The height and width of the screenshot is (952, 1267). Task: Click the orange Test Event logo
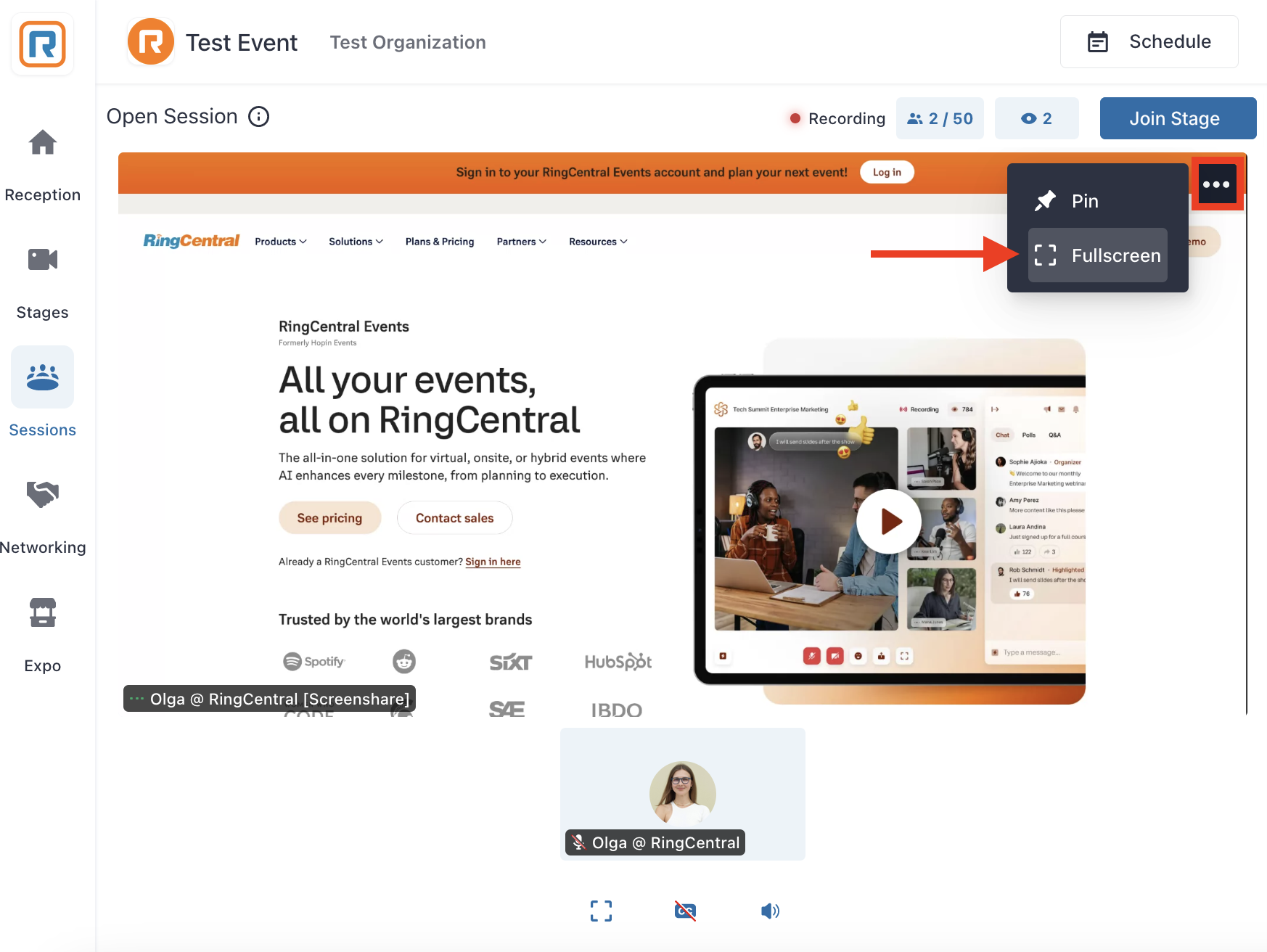(151, 42)
